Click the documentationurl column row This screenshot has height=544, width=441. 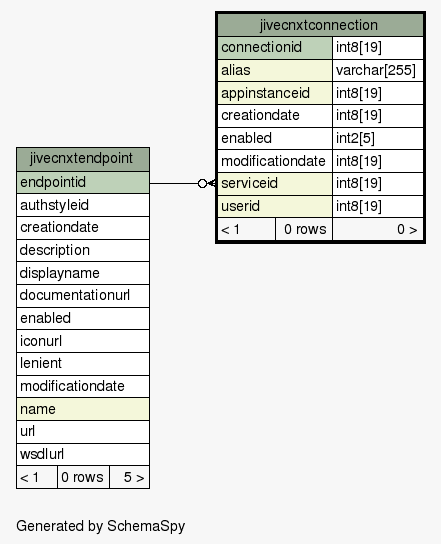coord(83,296)
